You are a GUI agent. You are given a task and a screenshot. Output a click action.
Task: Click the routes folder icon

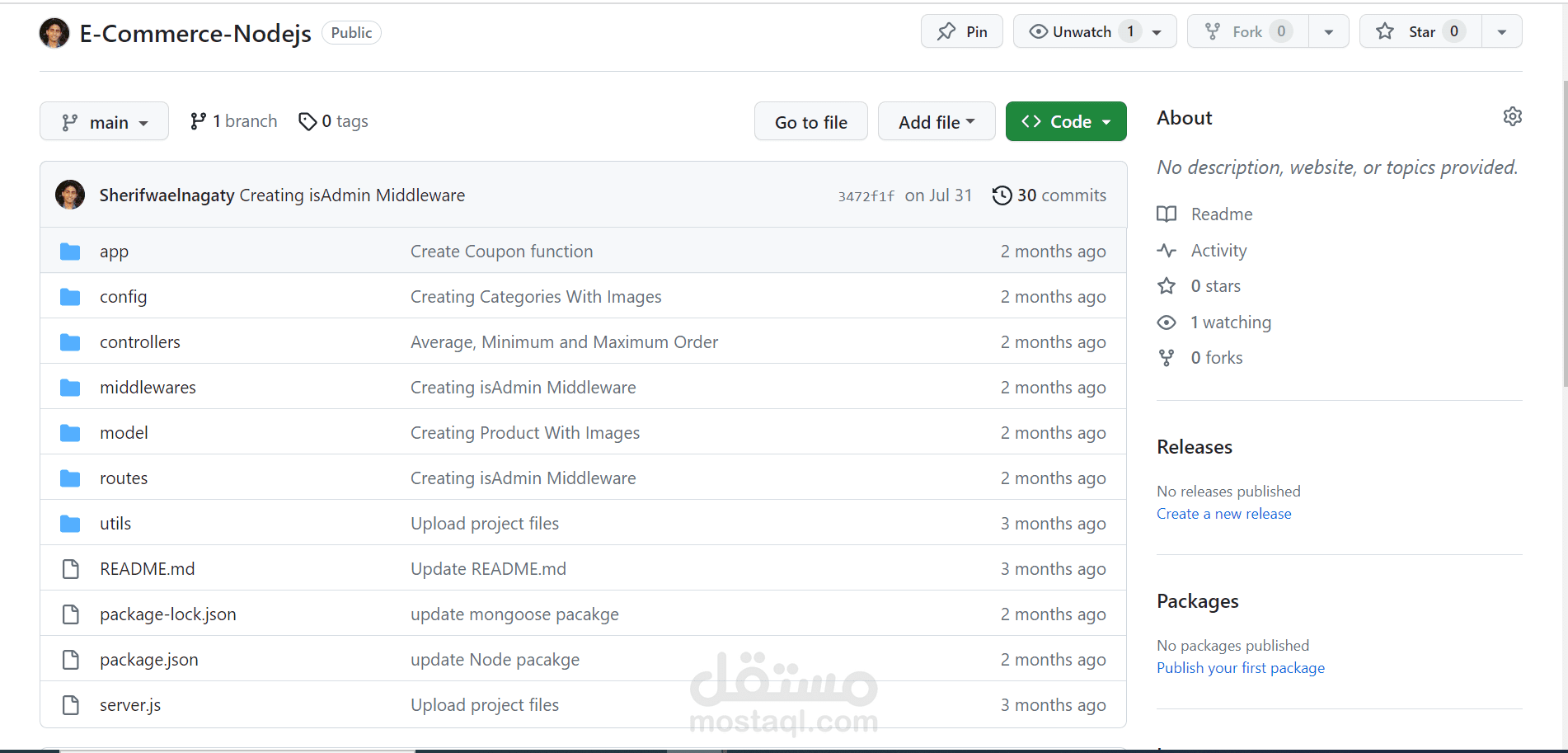pos(70,478)
